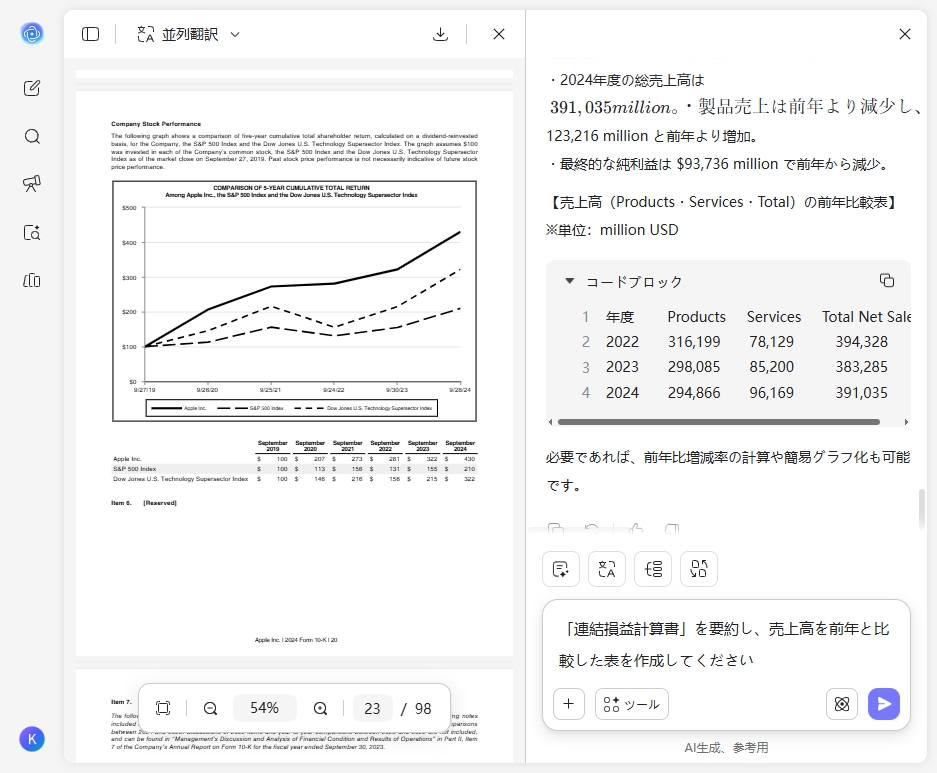Toggle the atom icon beside the send button
Image resolution: width=937 pixels, height=773 pixels.
tap(842, 704)
